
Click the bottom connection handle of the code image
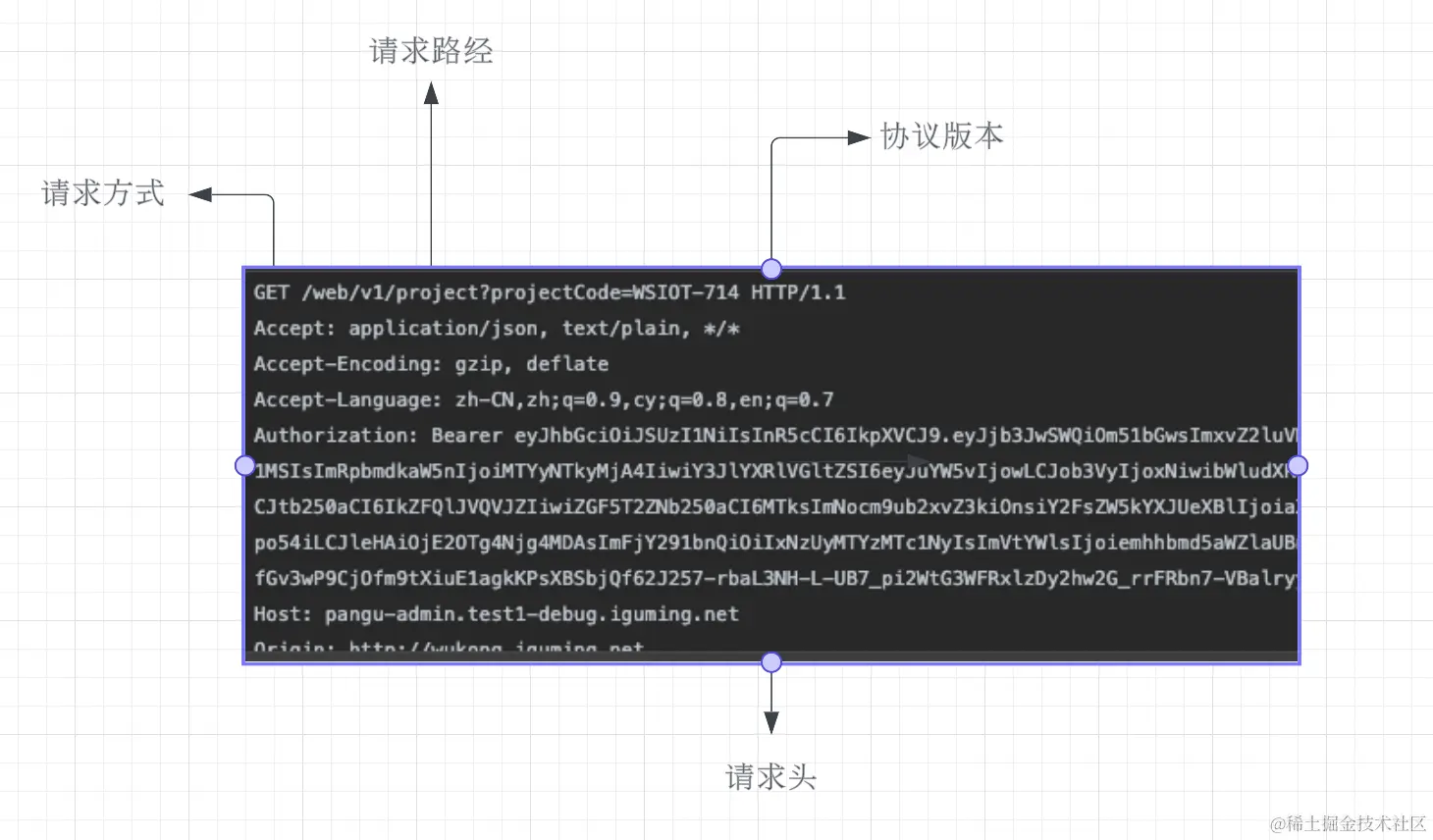click(x=771, y=662)
